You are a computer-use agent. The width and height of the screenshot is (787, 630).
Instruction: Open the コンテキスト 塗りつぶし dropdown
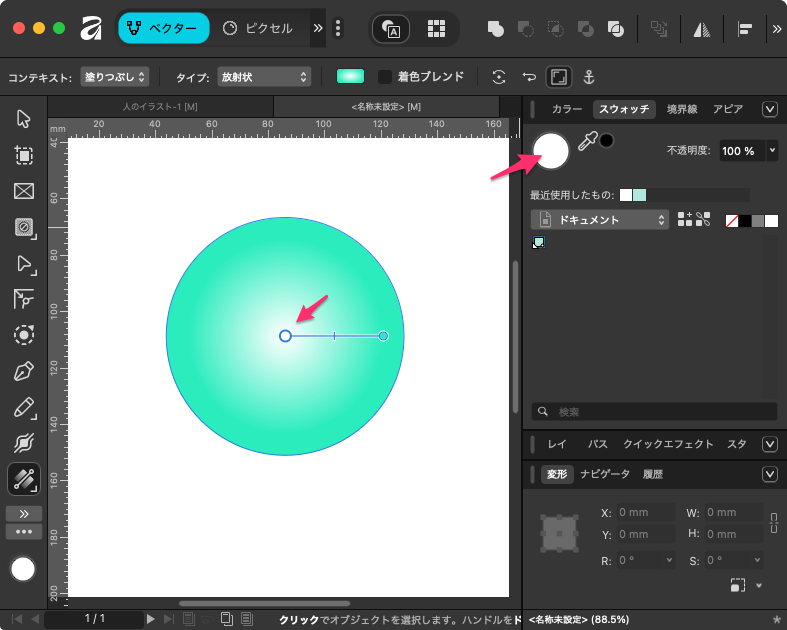tap(114, 77)
